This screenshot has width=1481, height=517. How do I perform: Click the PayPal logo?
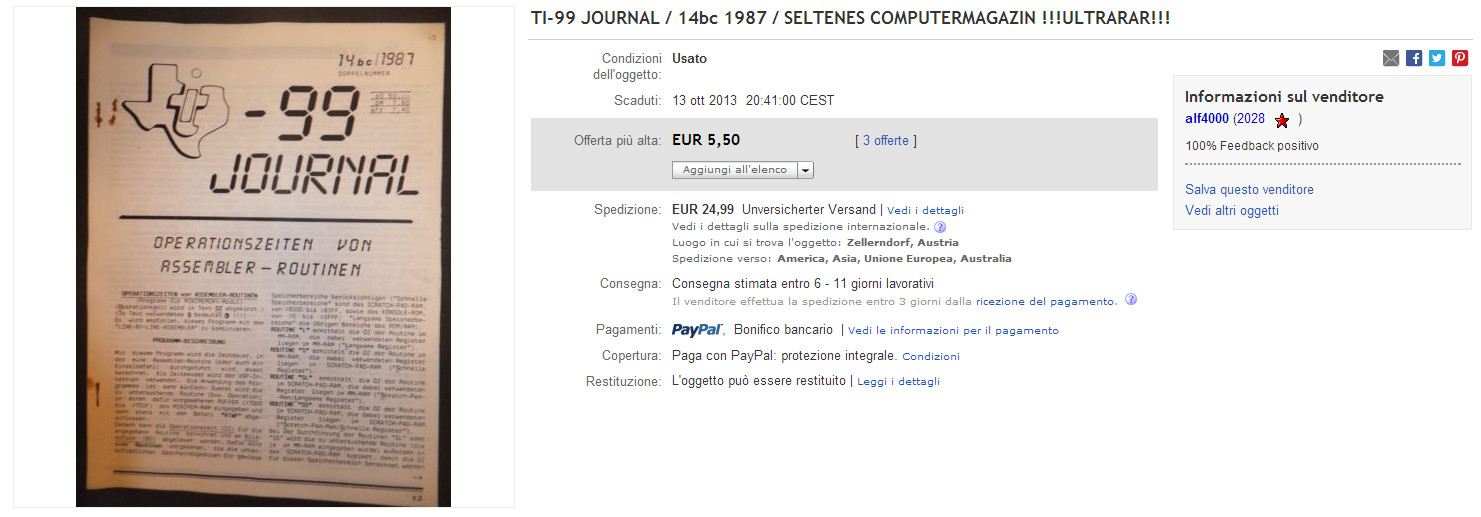pos(697,329)
